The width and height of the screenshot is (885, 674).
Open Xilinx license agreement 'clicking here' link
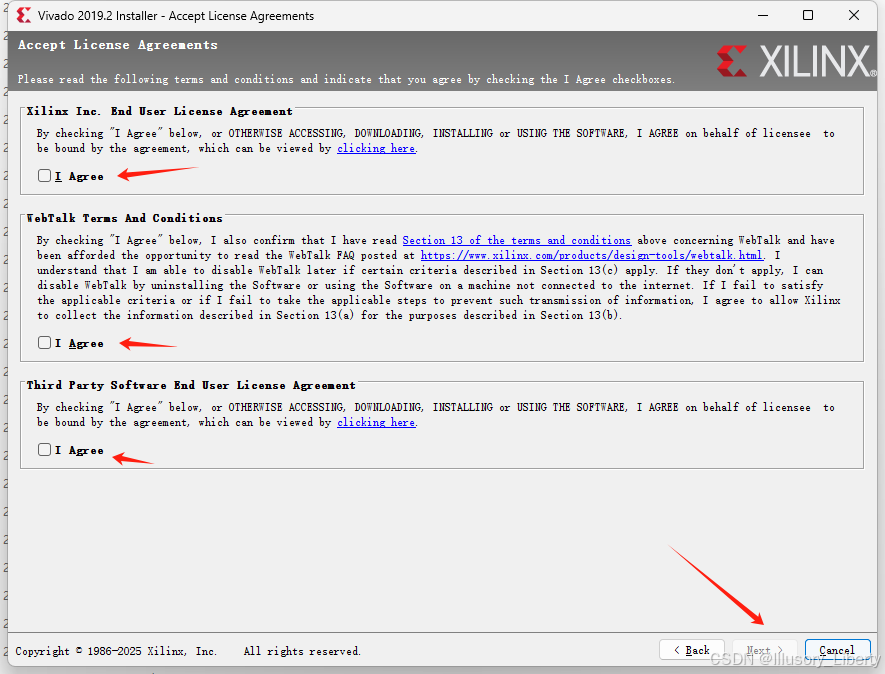376,148
